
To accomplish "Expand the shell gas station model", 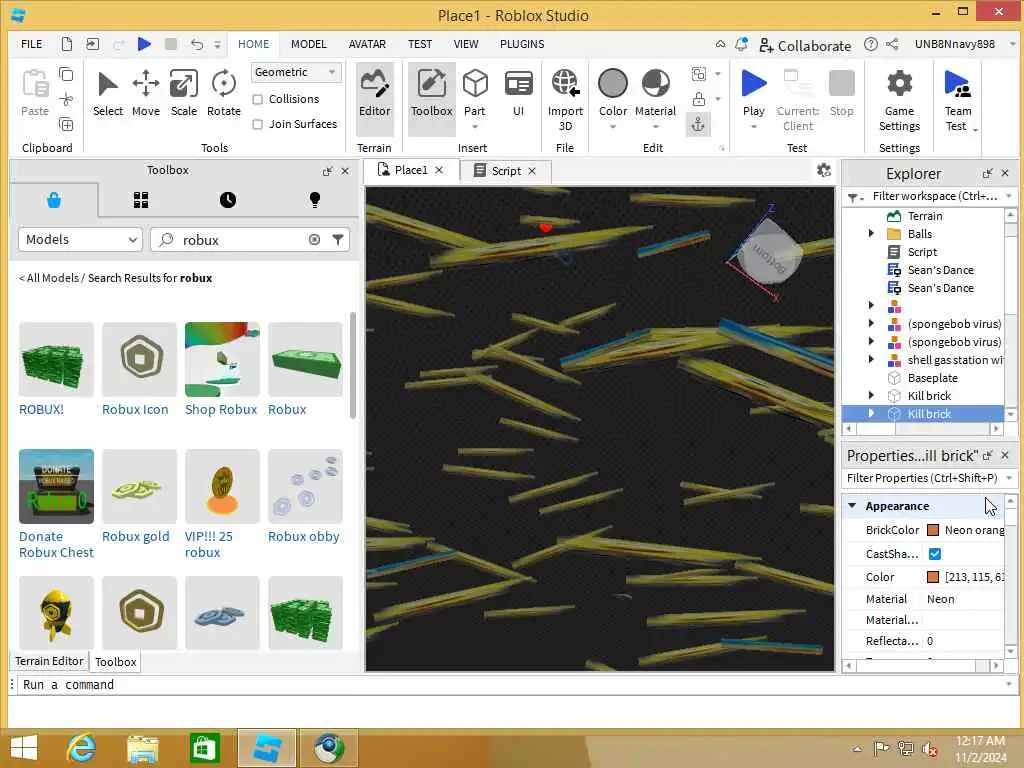I will click(871, 359).
